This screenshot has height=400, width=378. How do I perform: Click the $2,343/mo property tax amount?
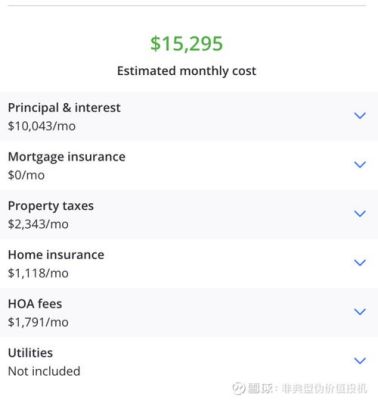(38, 224)
